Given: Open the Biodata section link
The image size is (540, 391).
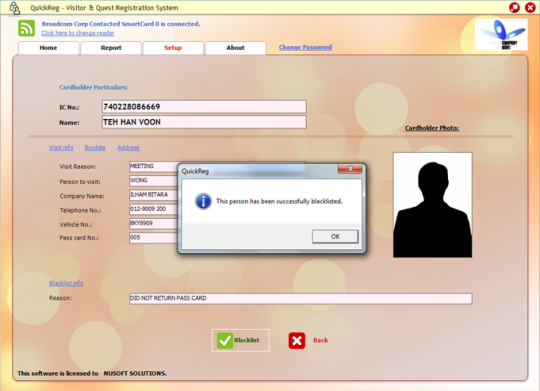Looking at the screenshot, I should (95, 147).
